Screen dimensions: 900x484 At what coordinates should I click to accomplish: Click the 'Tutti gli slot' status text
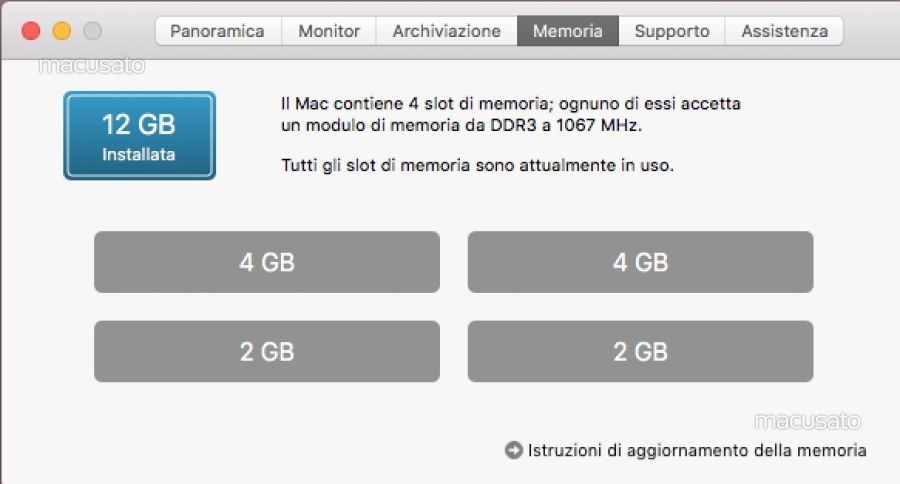point(477,165)
